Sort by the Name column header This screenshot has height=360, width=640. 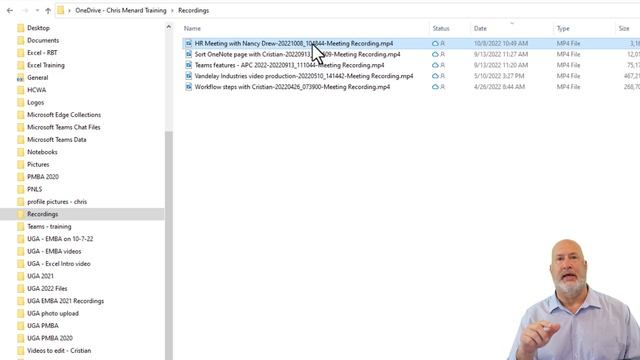click(192, 29)
